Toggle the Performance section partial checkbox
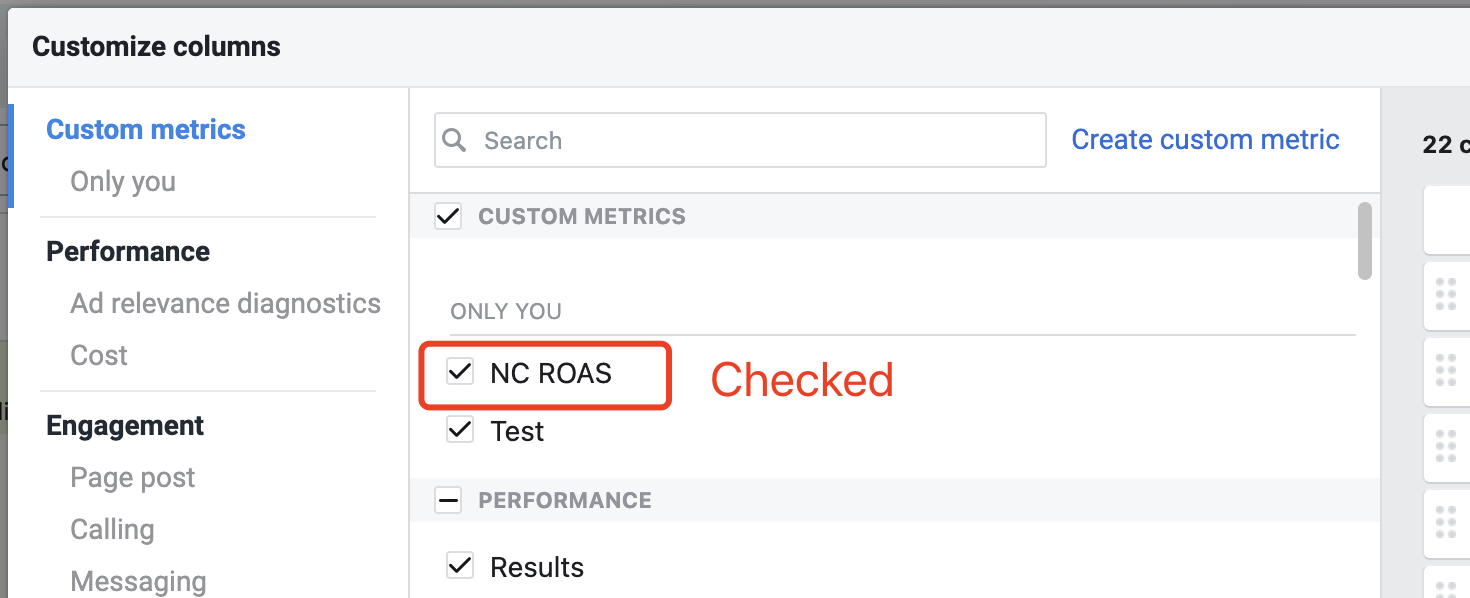 point(448,500)
